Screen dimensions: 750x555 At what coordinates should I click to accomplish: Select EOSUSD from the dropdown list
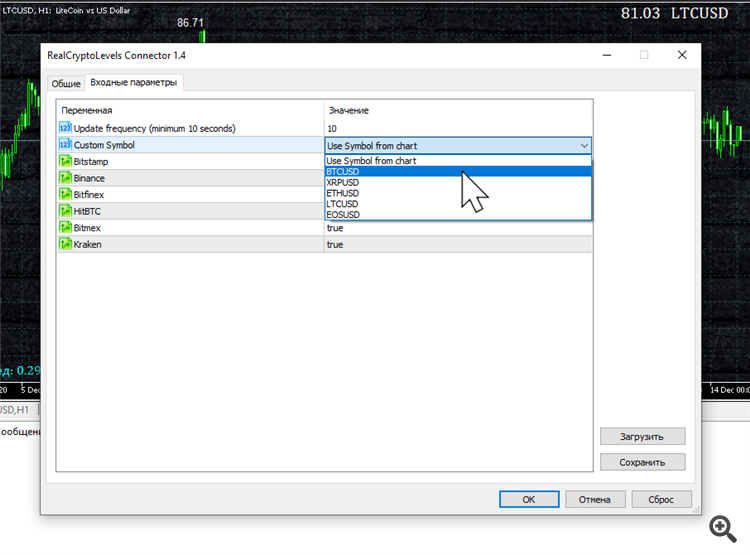[458, 214]
